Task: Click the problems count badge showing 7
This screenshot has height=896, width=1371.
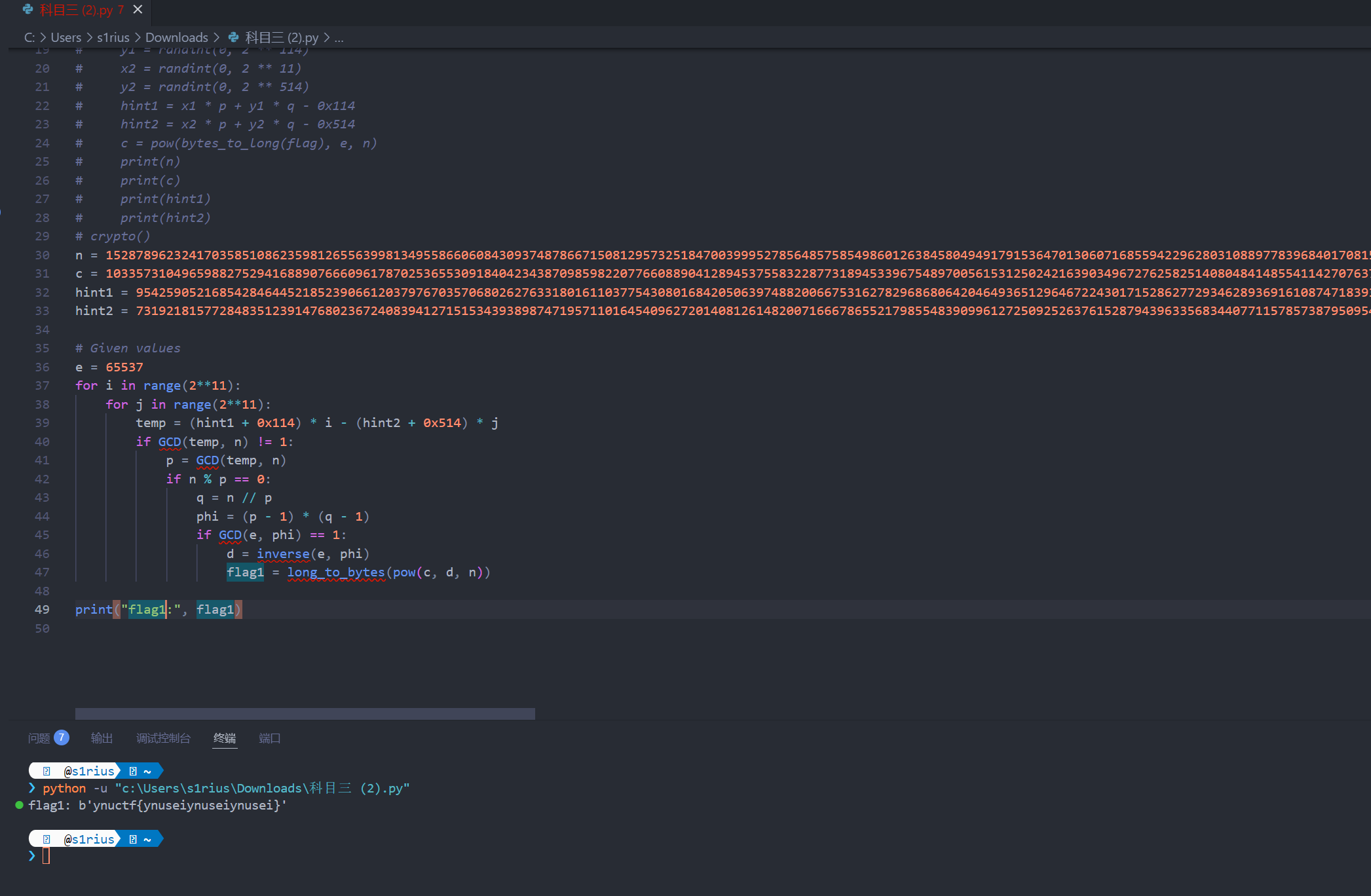Action: point(61,738)
